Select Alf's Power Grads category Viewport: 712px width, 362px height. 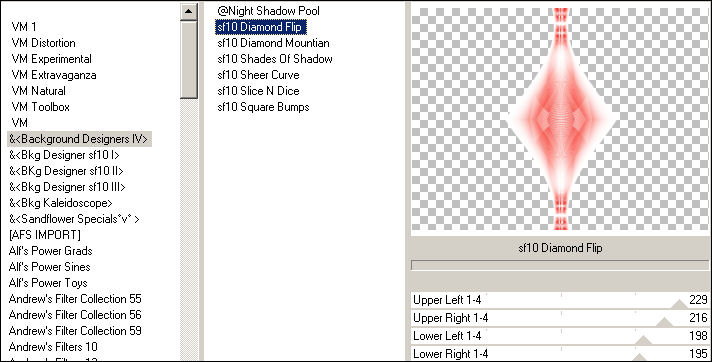[x=50, y=251]
